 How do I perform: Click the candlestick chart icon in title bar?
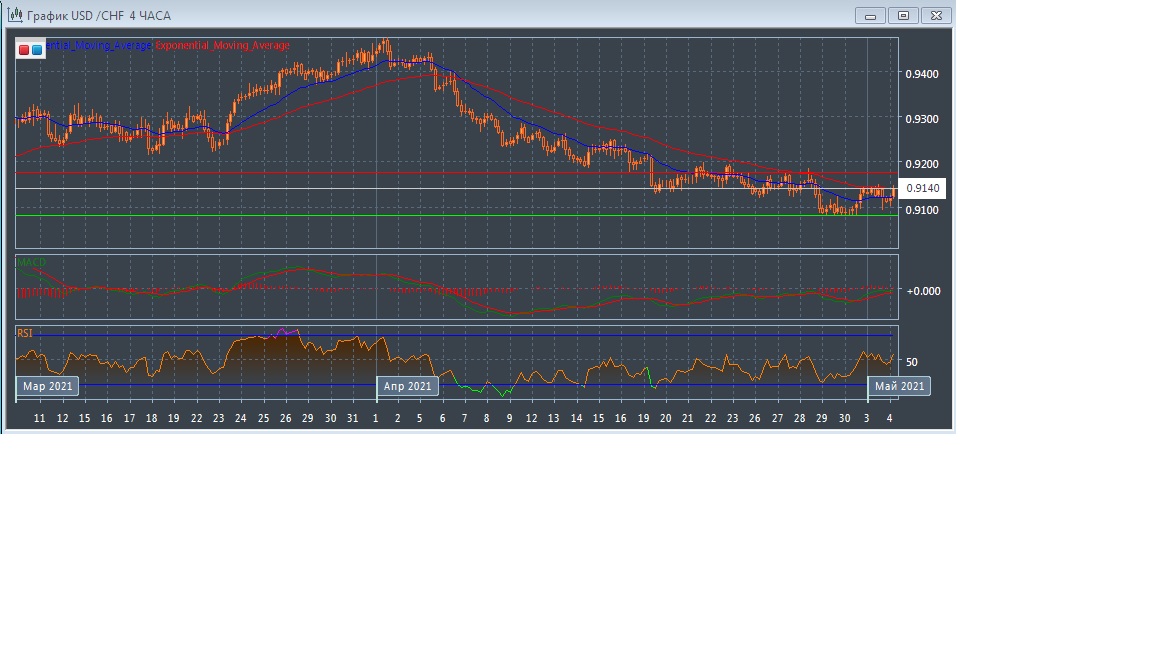[x=15, y=15]
